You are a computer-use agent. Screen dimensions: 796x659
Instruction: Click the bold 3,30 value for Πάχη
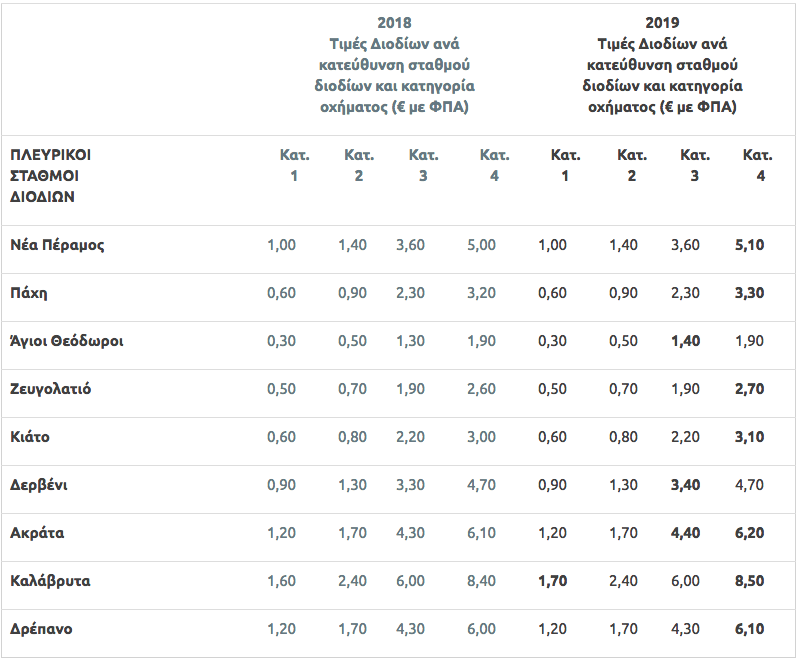tap(749, 293)
